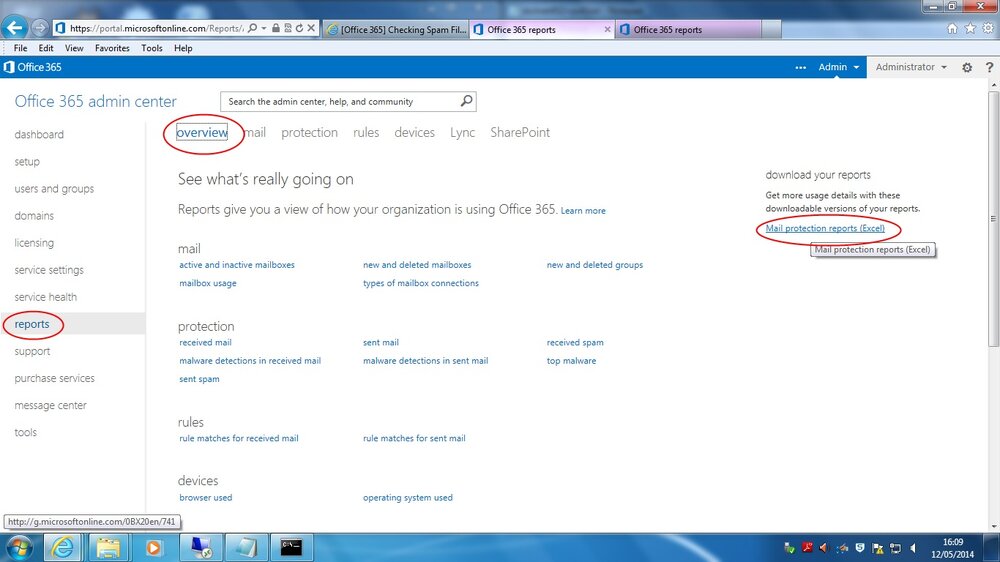Close the active Office 365 reports tab
The width and height of the screenshot is (1000, 562).
[x=607, y=29]
